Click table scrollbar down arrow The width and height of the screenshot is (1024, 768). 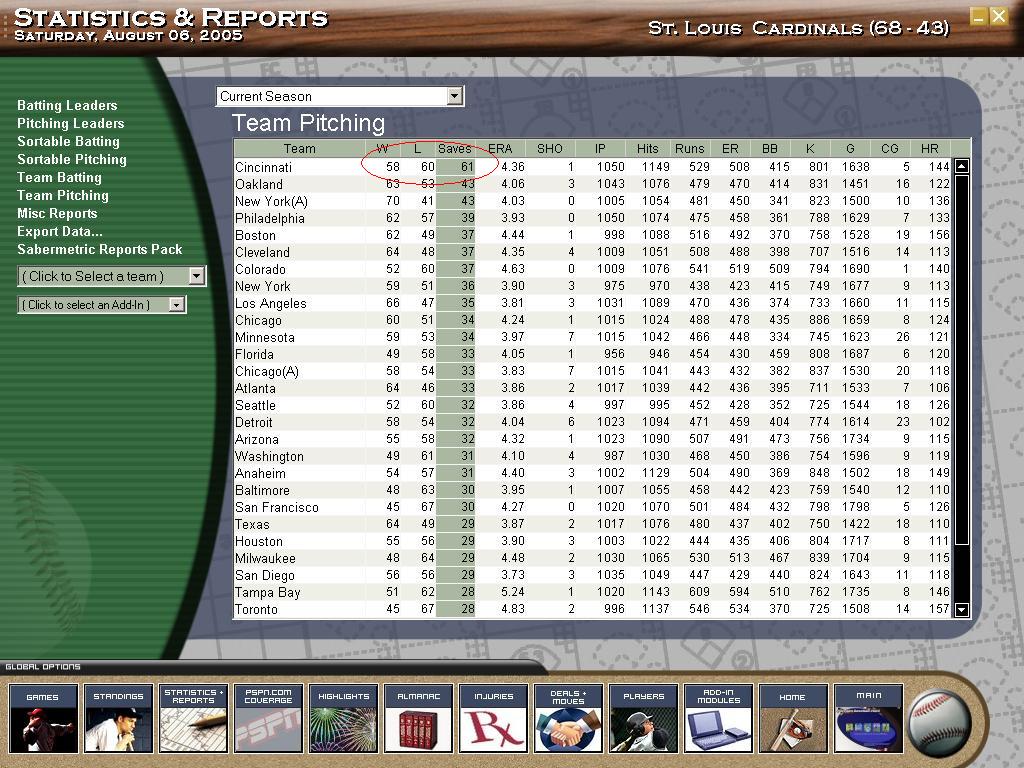point(961,610)
